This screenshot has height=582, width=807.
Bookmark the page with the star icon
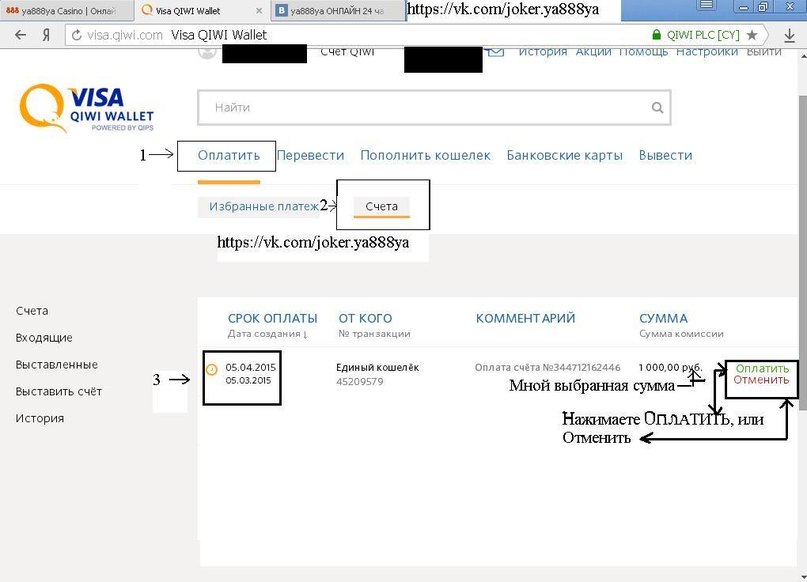tap(752, 35)
